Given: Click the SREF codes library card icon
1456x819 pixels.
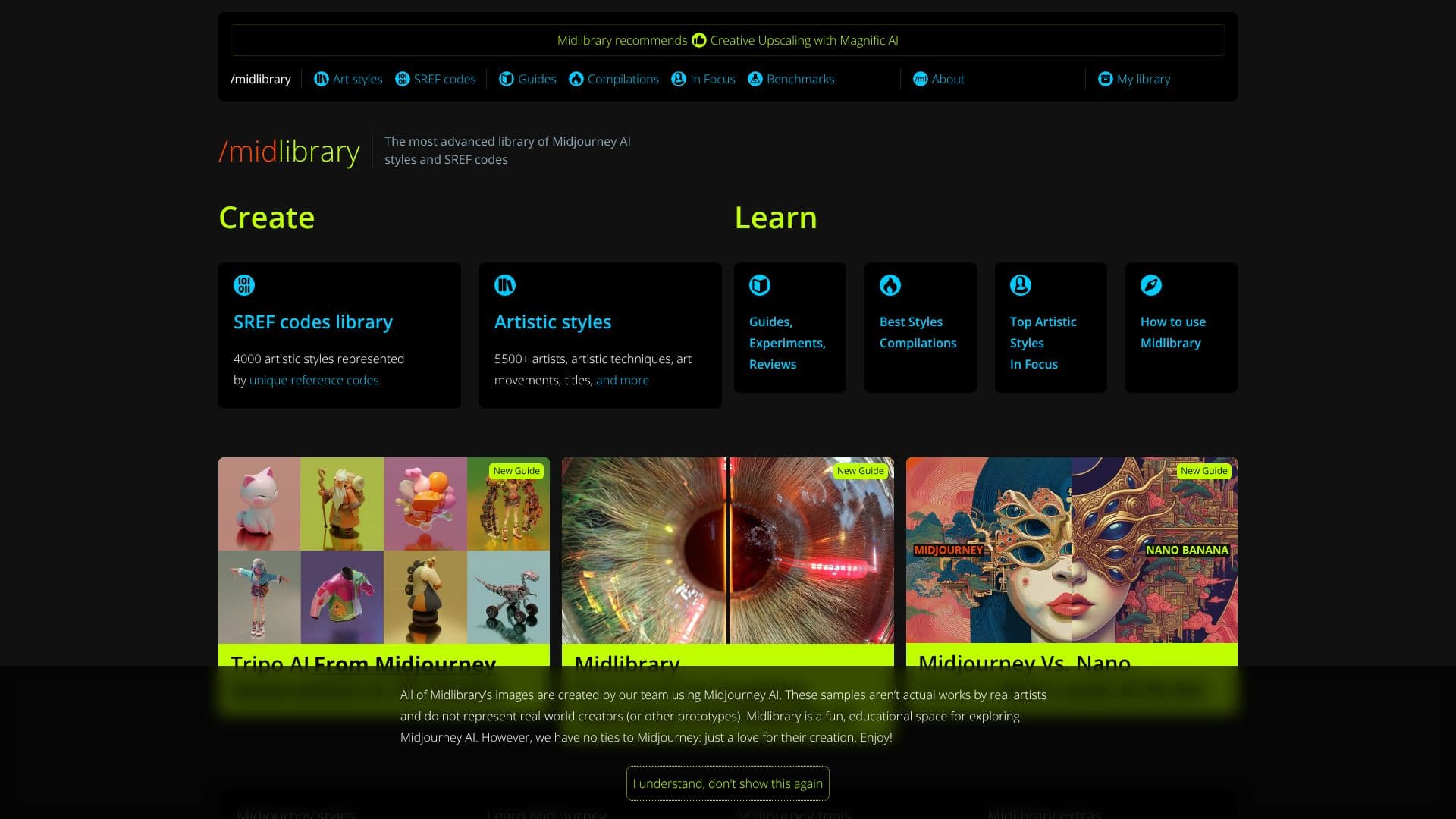Looking at the screenshot, I should tap(244, 285).
